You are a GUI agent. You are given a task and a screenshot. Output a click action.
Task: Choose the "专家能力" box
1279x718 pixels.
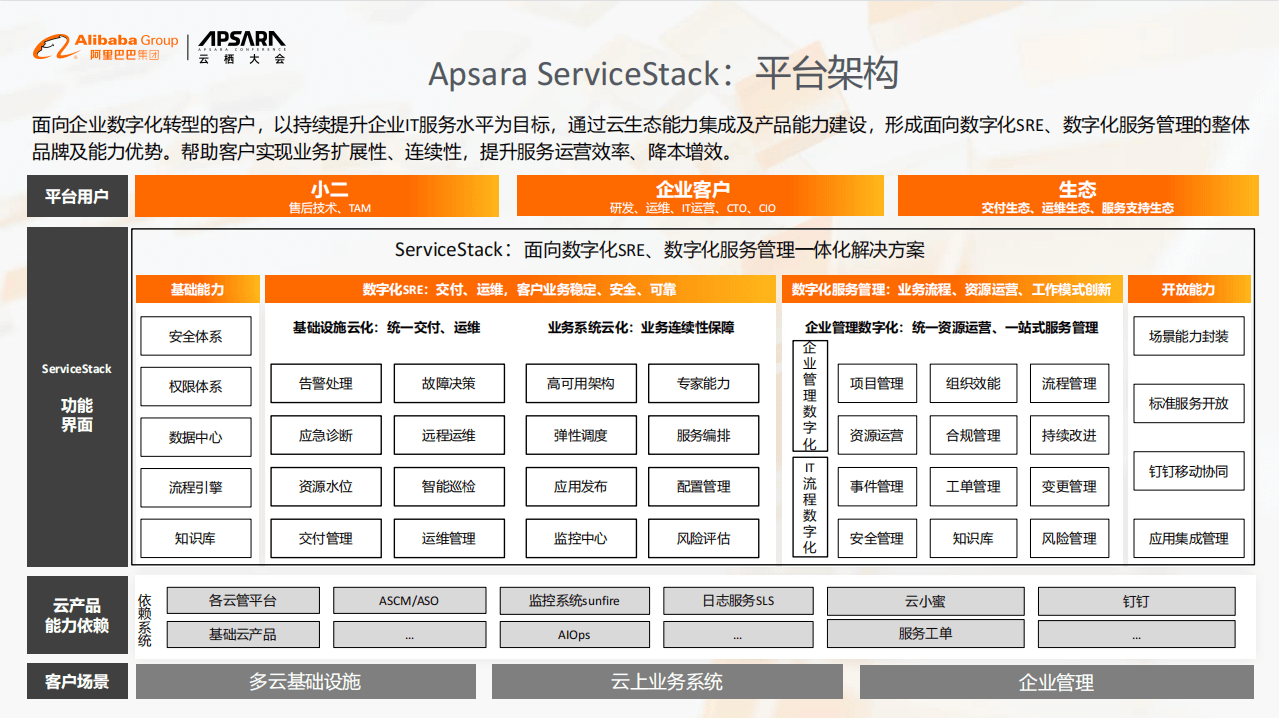point(704,383)
